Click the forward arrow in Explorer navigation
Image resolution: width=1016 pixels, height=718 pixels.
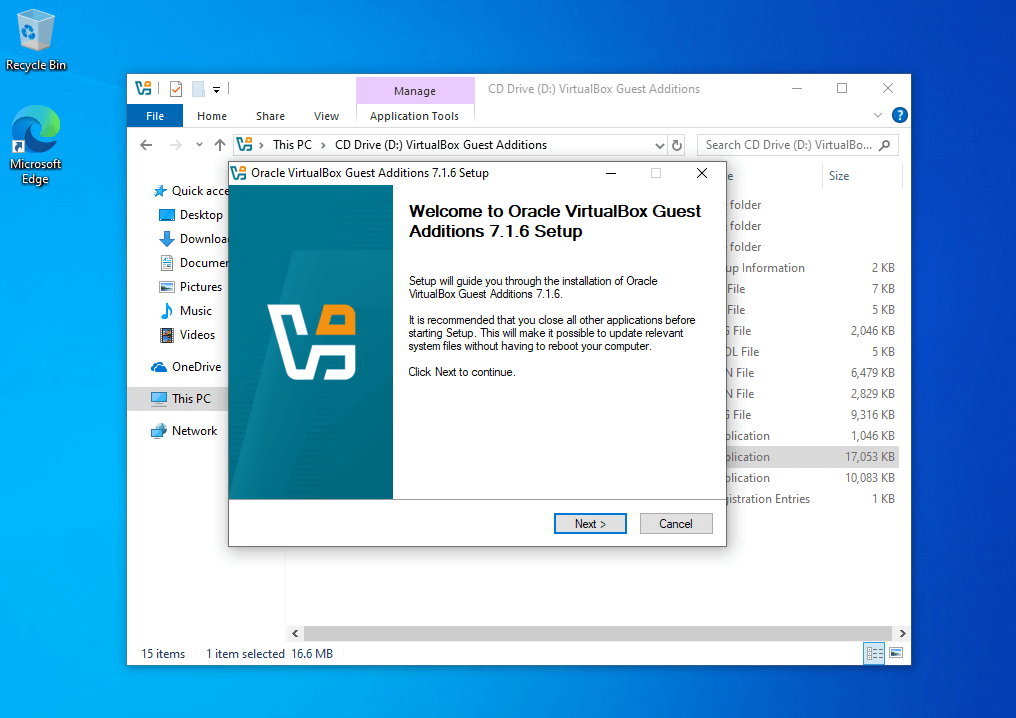(175, 145)
